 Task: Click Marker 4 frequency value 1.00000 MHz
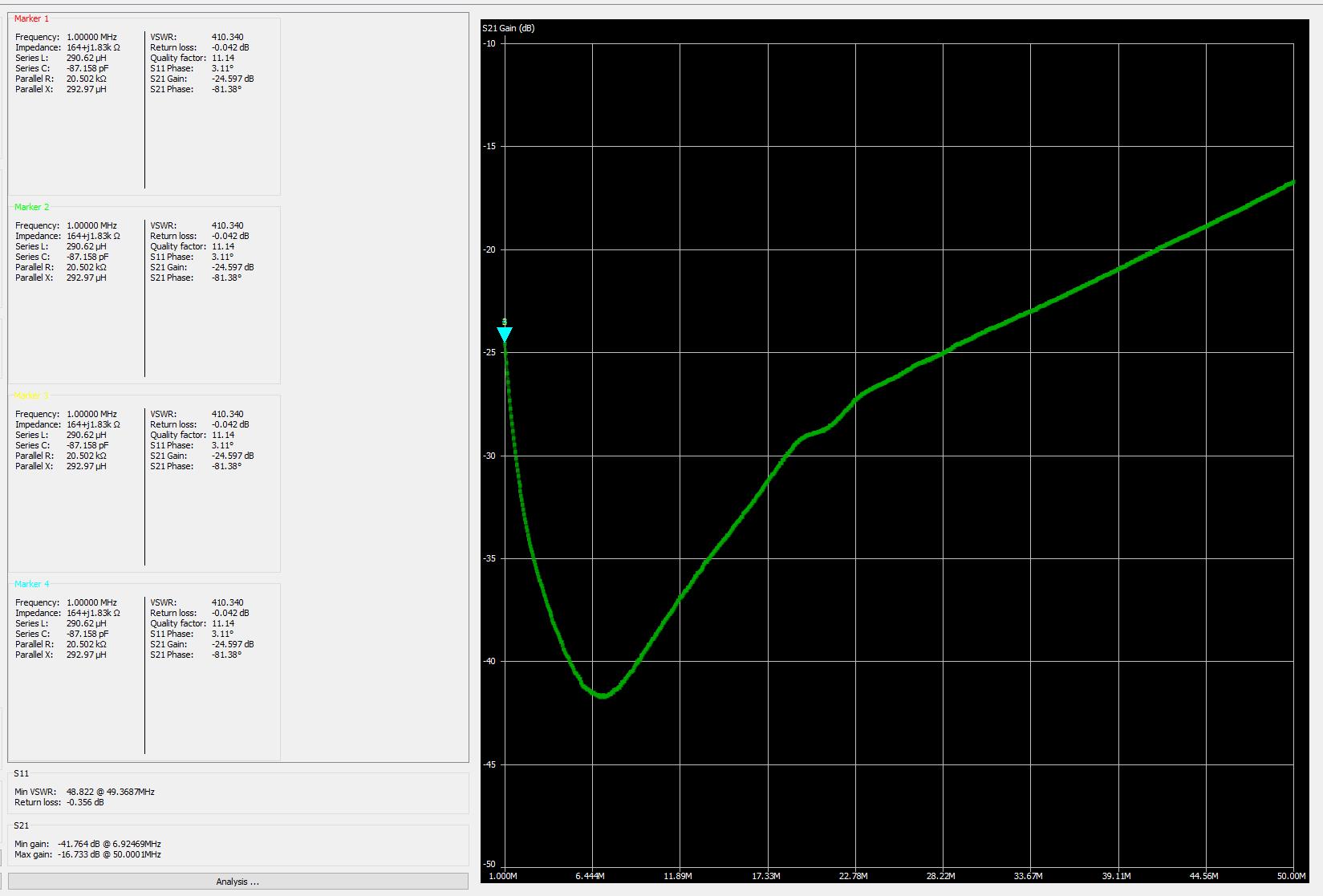pos(91,602)
